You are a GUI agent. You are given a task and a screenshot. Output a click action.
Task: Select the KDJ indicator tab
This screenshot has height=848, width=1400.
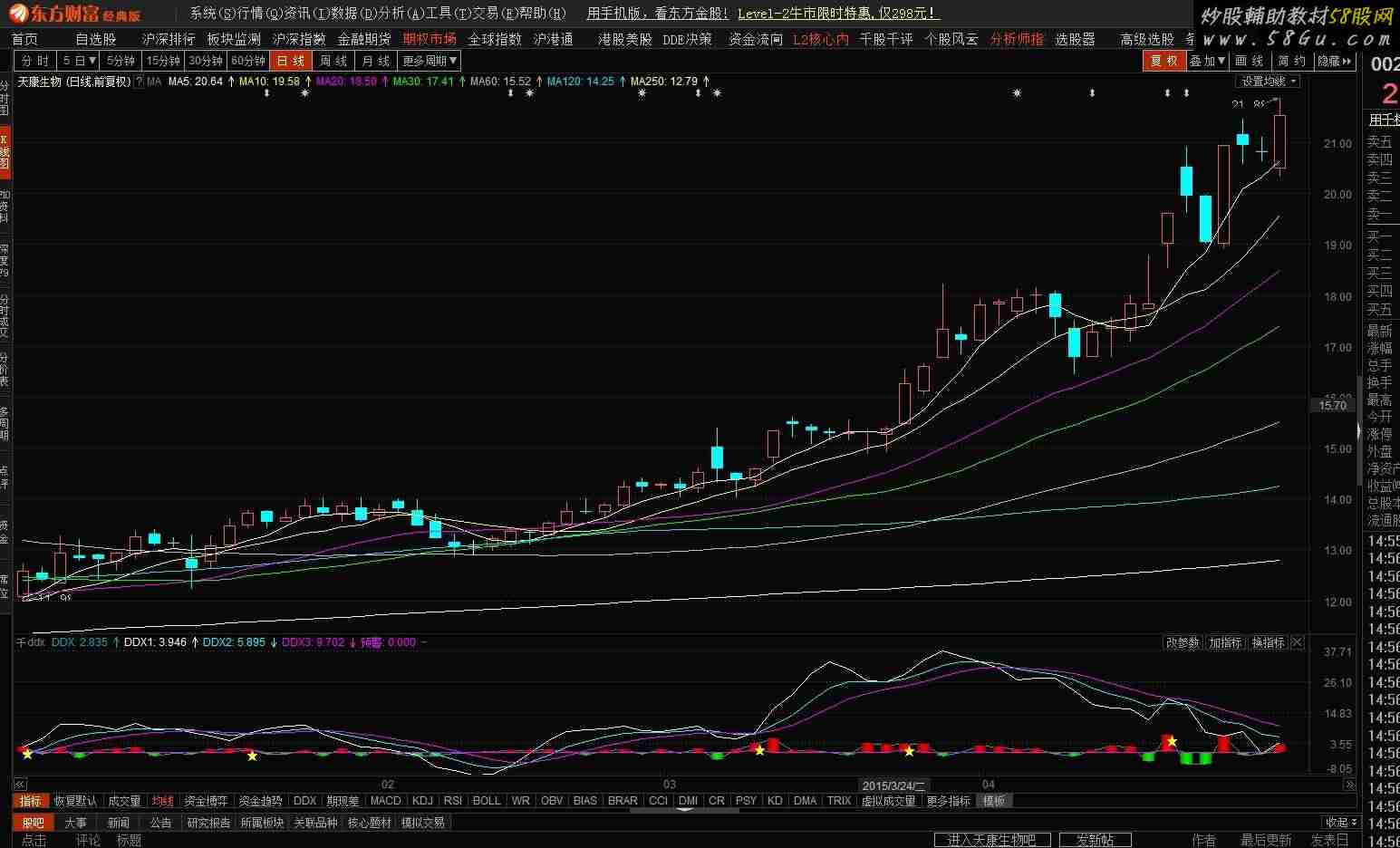pyautogui.click(x=422, y=801)
